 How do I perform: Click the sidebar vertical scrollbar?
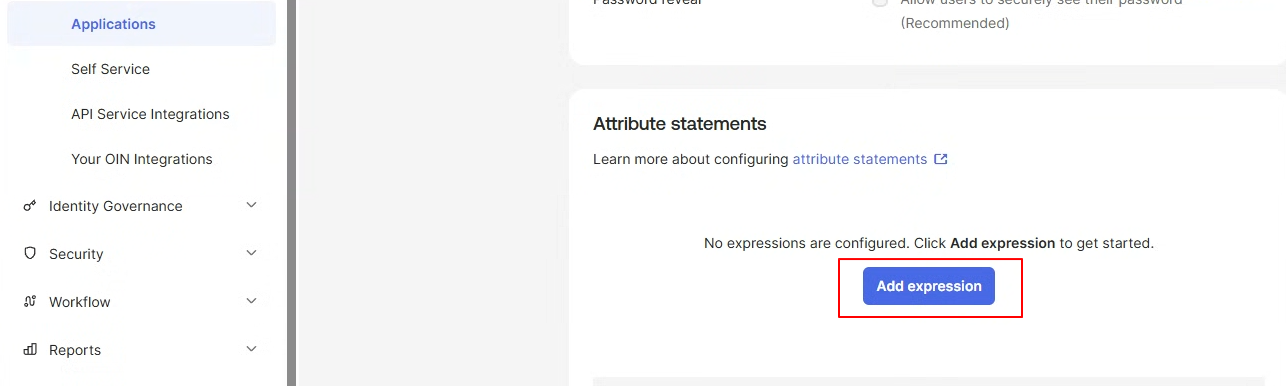pyautogui.click(x=292, y=193)
